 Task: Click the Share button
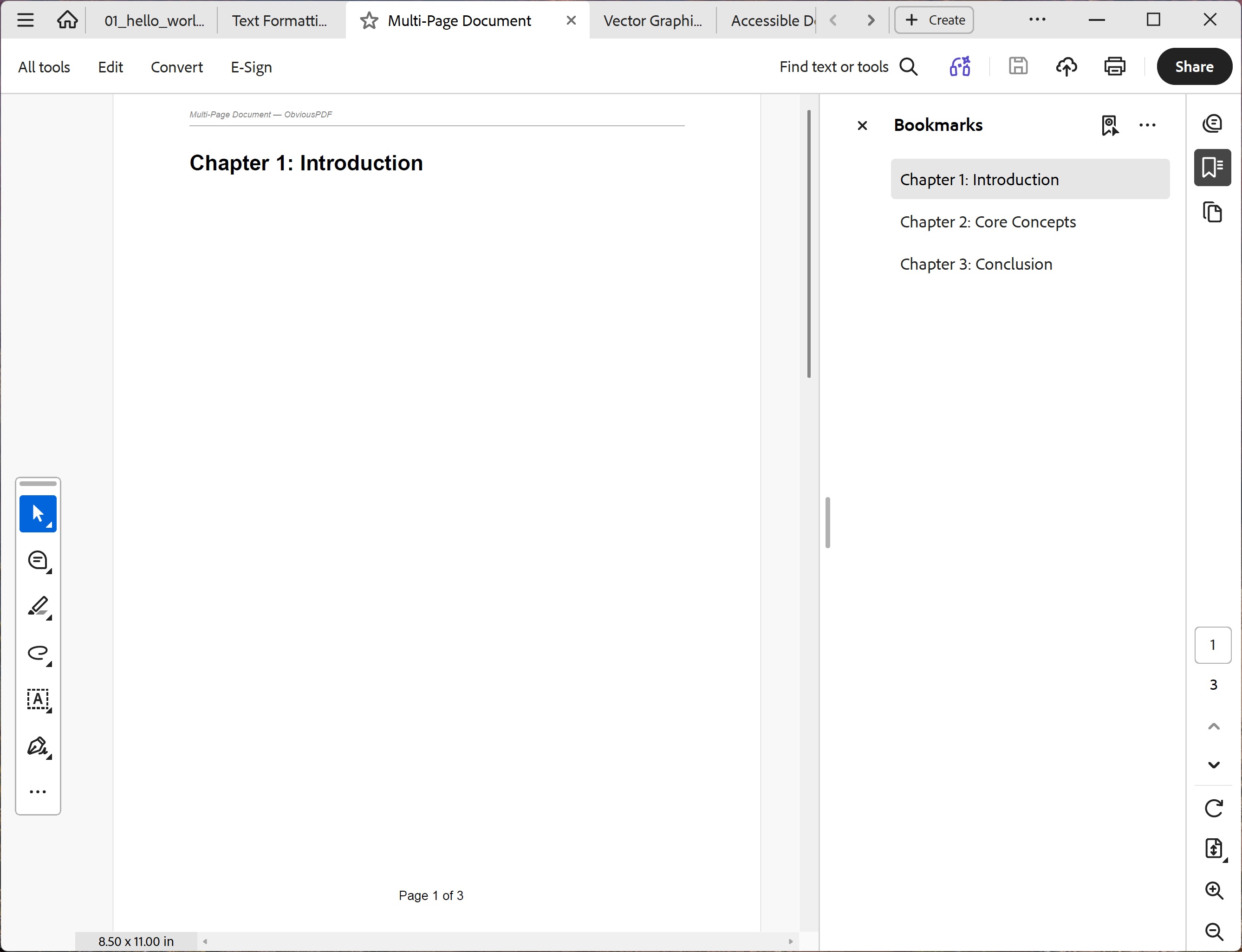1194,66
